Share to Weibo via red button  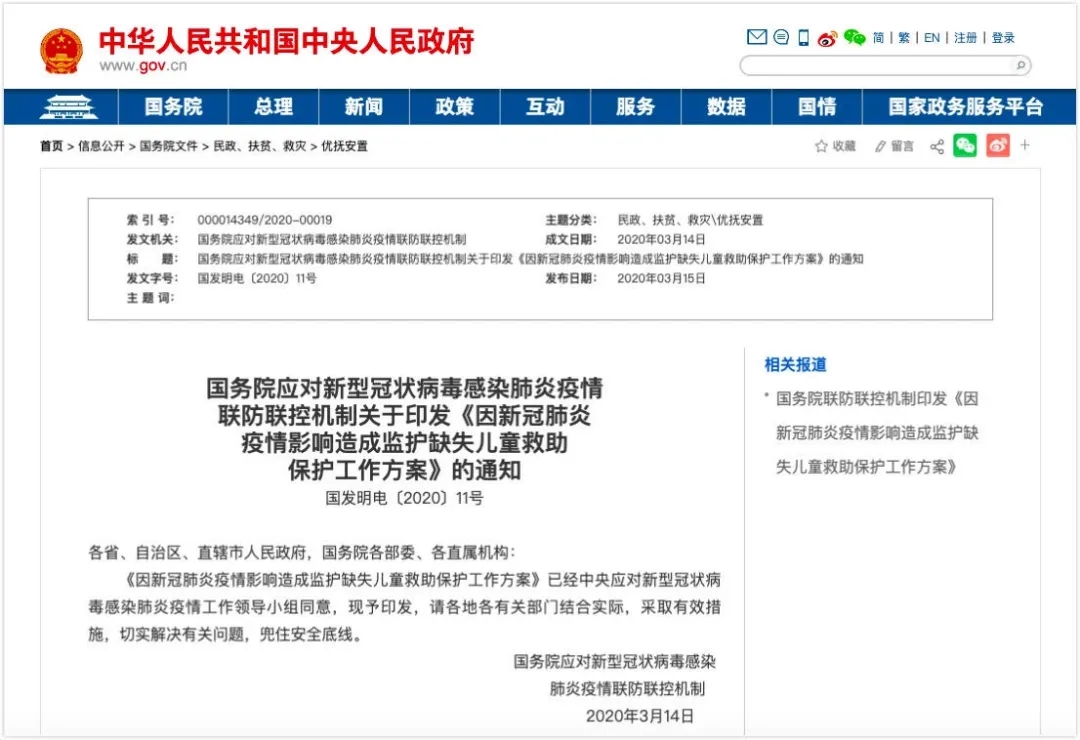(x=997, y=146)
